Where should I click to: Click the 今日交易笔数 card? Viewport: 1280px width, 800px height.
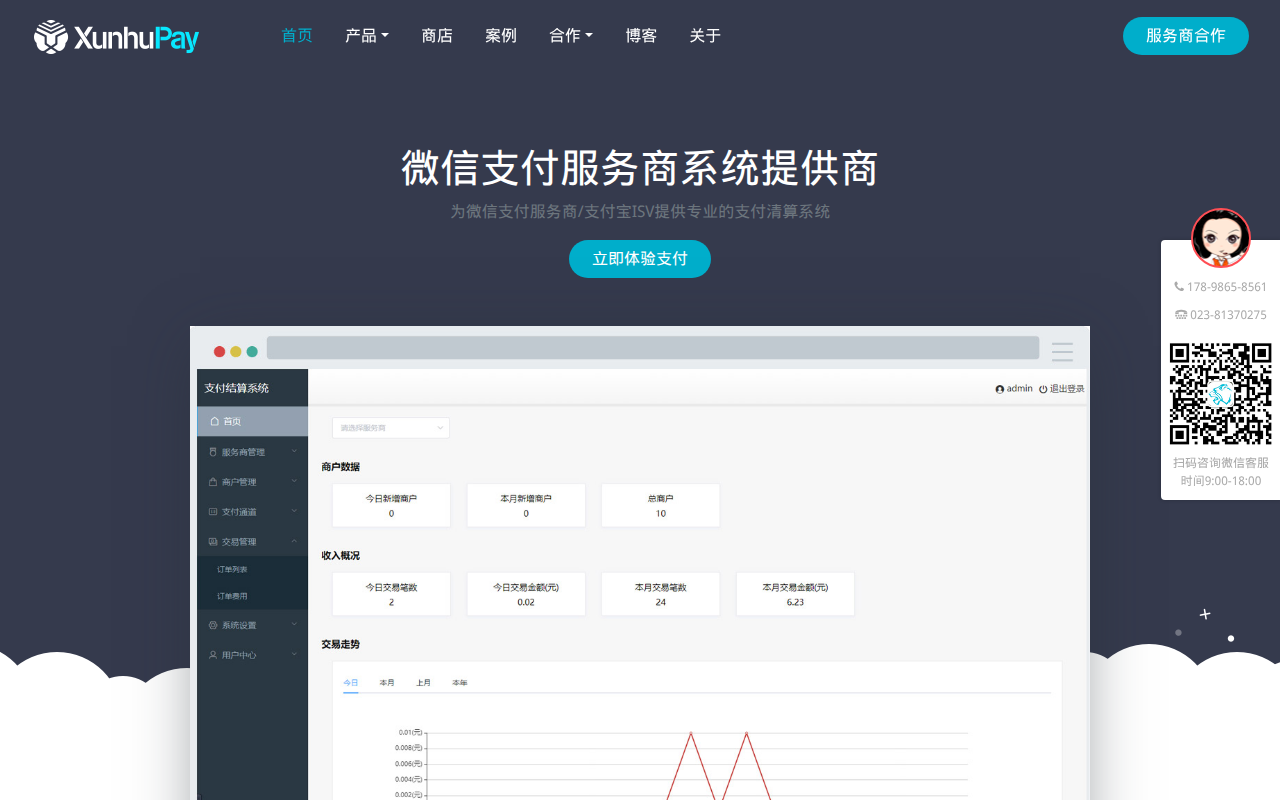click(x=391, y=594)
